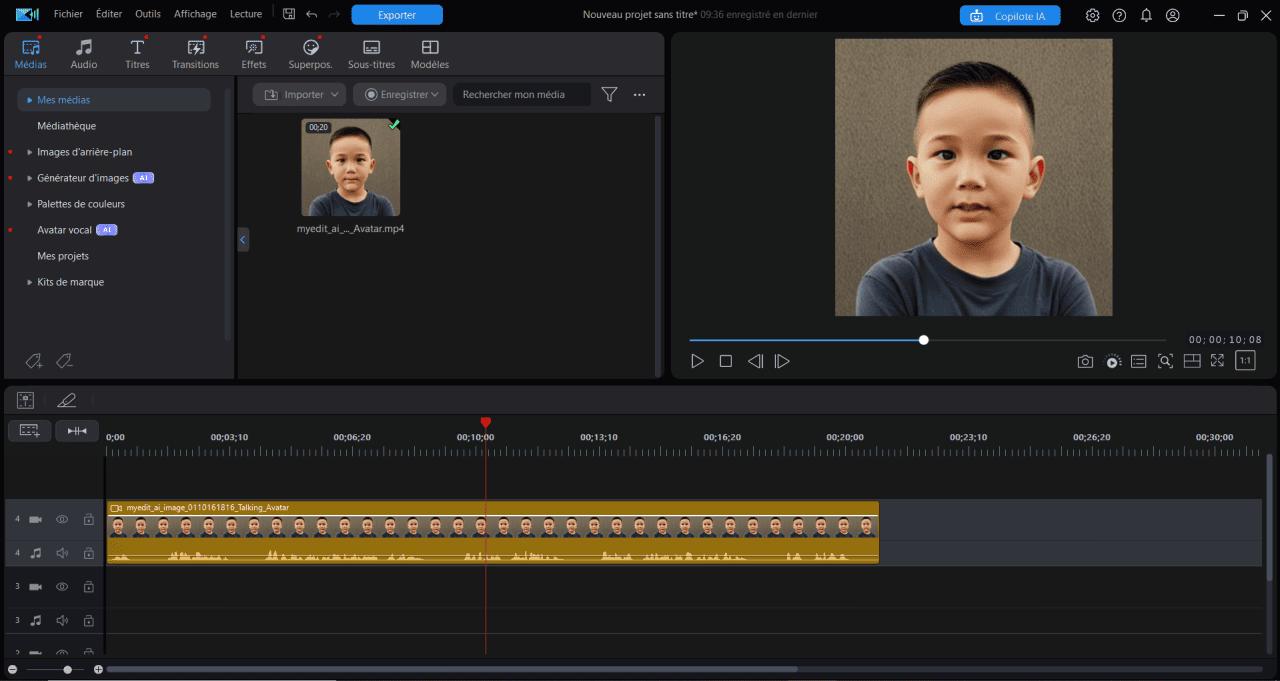Click the Stop button in preview
This screenshot has width=1280, height=681.
coord(726,361)
